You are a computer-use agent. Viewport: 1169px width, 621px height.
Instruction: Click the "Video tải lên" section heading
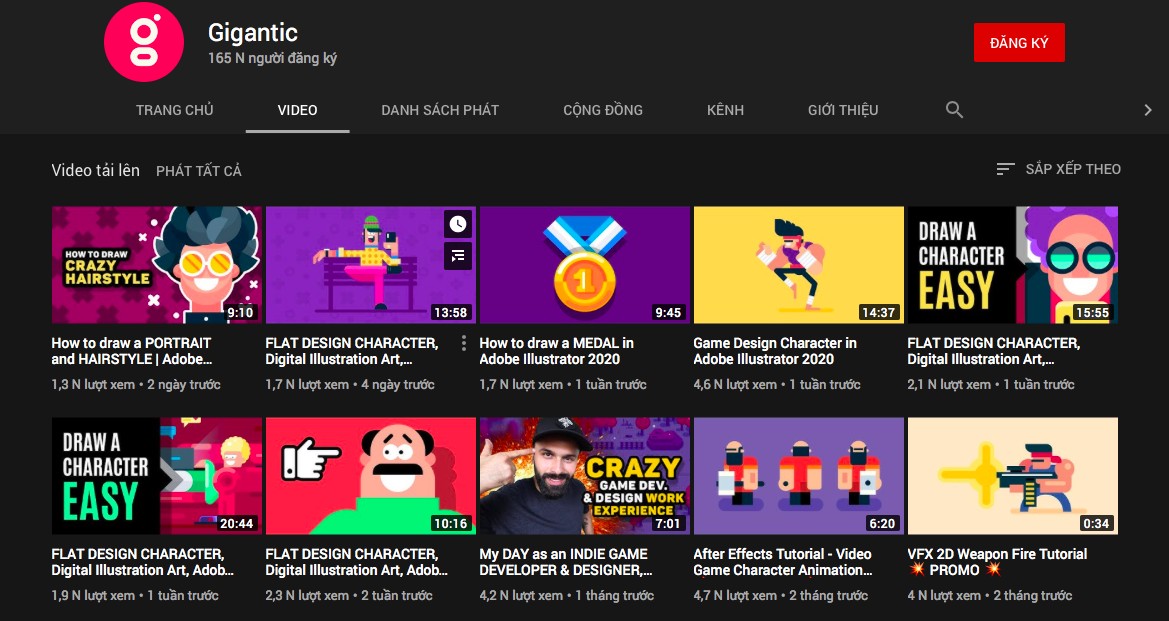[x=95, y=170]
